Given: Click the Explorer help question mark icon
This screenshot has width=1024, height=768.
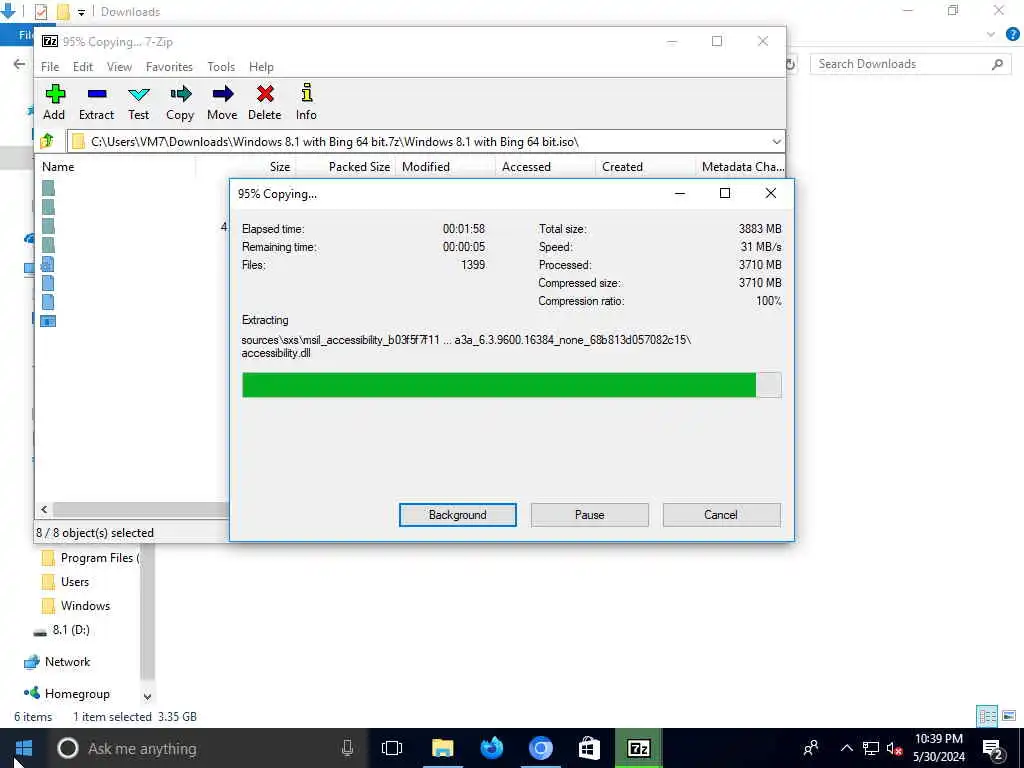Looking at the screenshot, I should tap(1013, 35).
